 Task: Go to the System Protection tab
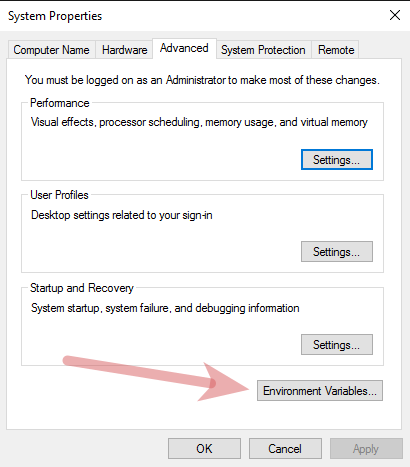[x=263, y=50]
